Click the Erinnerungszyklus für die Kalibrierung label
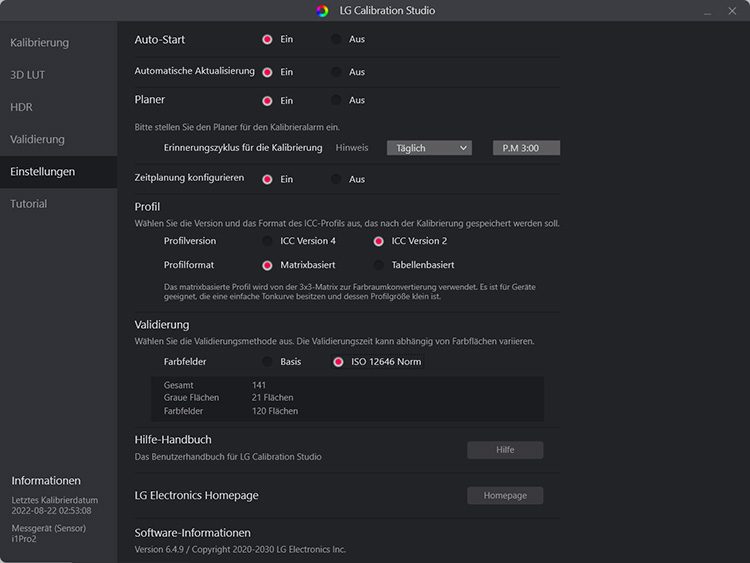Viewport: 750px width, 563px height. point(243,148)
